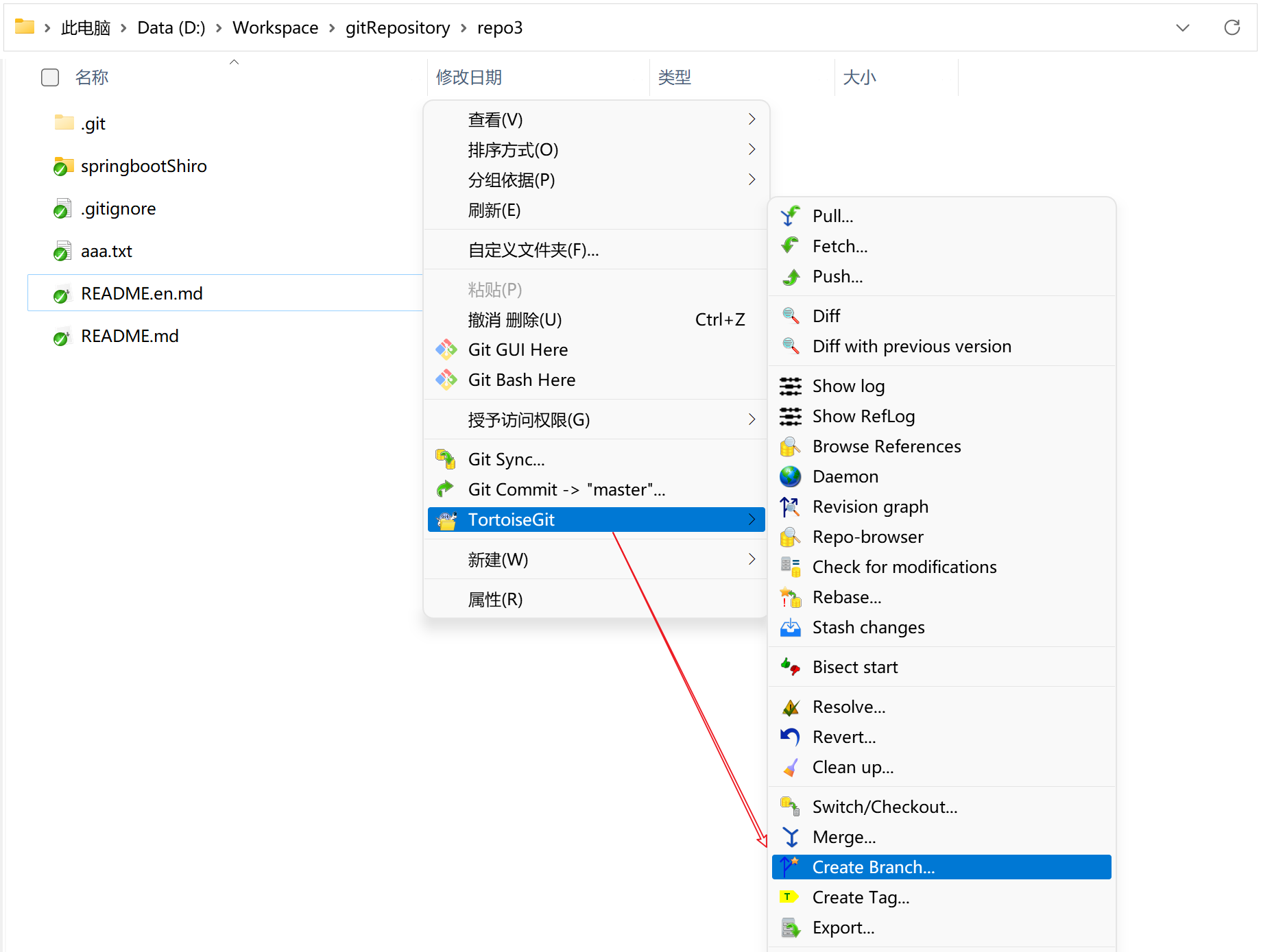
Task: Sort files by 修改日期 column header
Action: pos(469,77)
